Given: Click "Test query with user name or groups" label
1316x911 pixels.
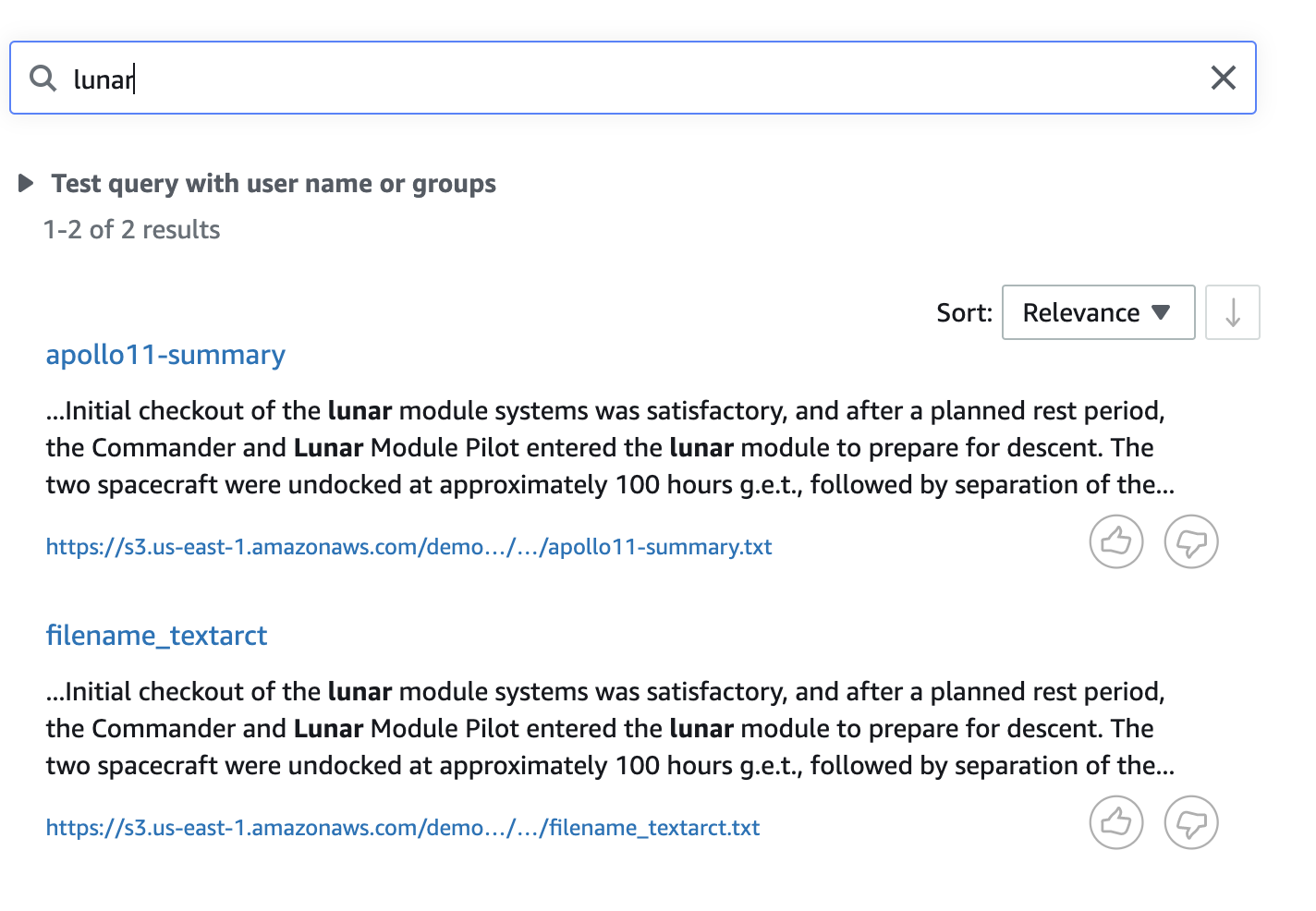Looking at the screenshot, I should pos(274,184).
